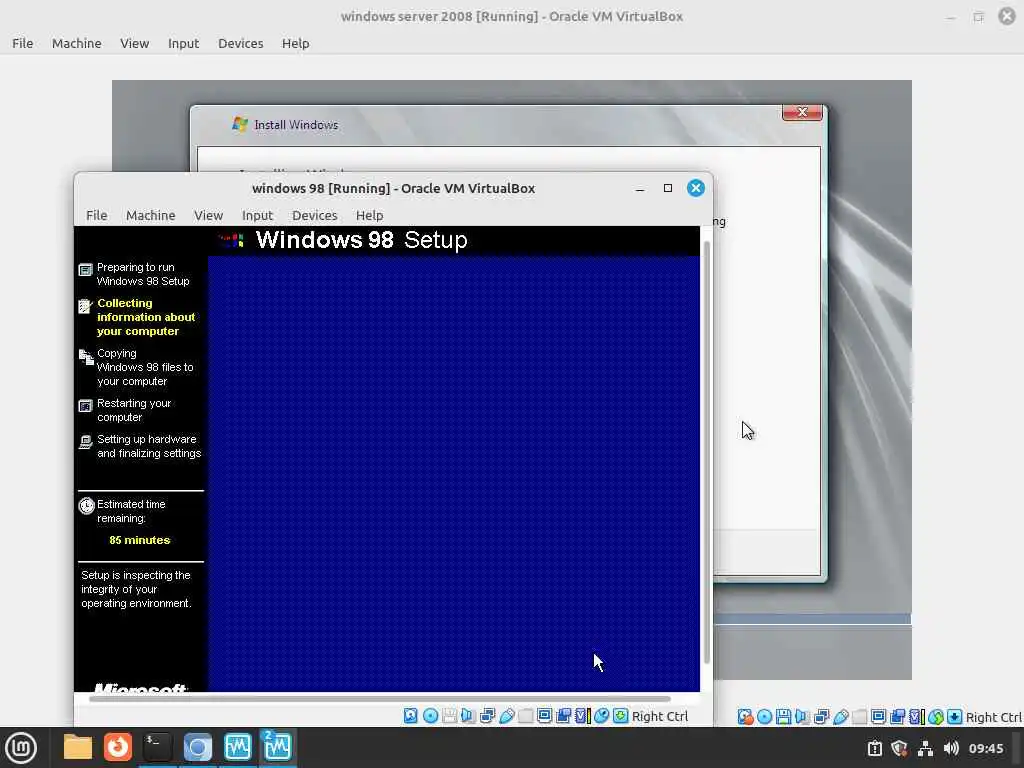Open network connections tray icon
The image size is (1024, 768).
coord(925,748)
